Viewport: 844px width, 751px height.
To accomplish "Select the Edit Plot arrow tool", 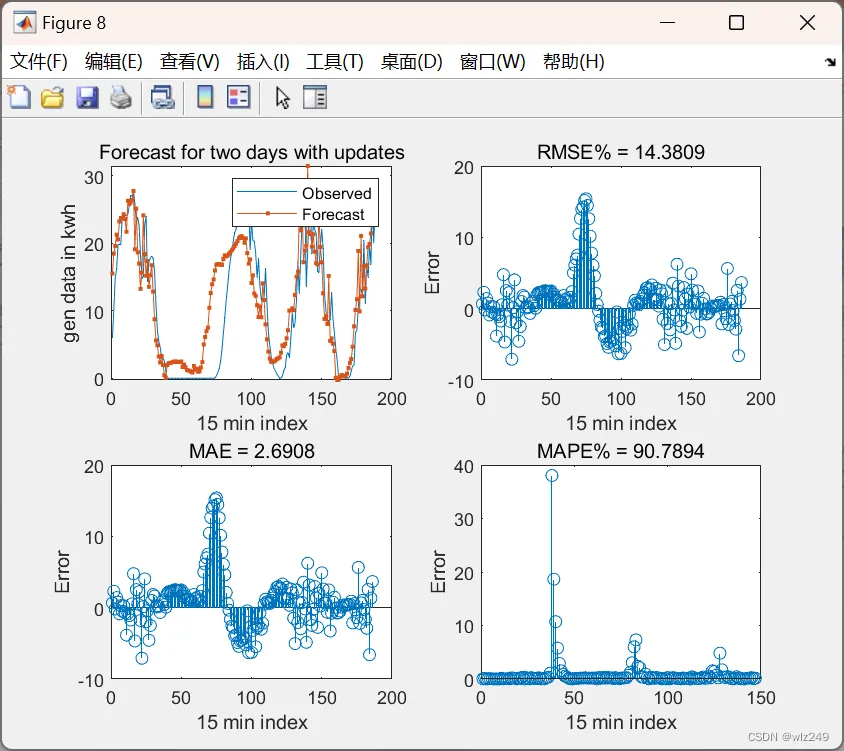I will (x=283, y=98).
